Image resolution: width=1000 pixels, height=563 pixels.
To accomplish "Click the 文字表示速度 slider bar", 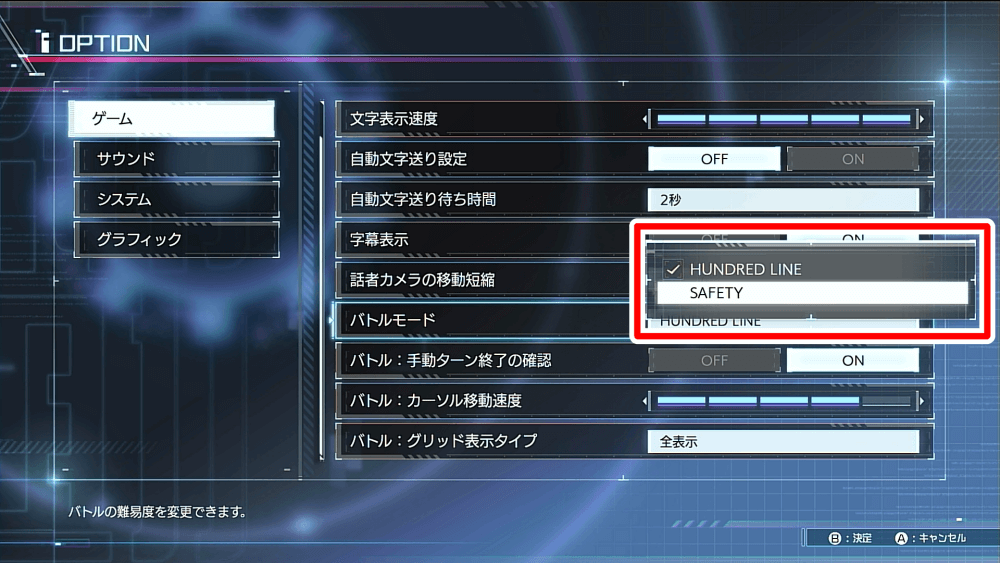I will coord(783,119).
